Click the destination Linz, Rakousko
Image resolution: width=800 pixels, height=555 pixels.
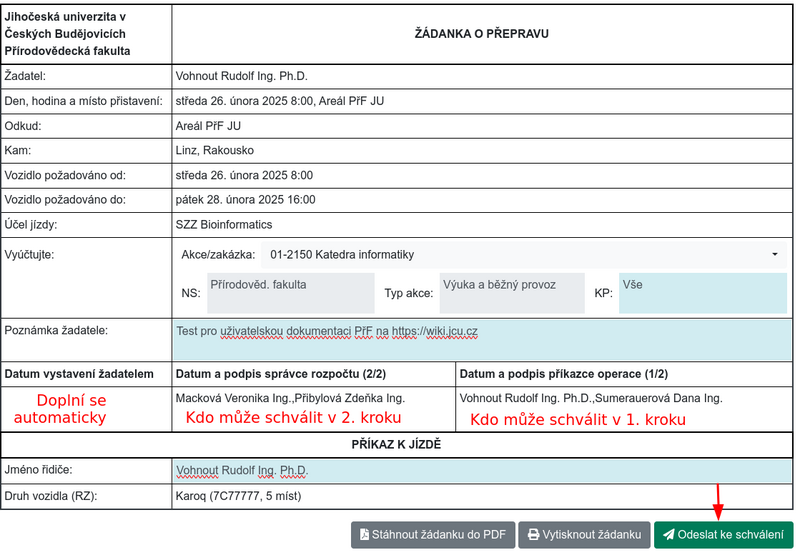point(215,151)
